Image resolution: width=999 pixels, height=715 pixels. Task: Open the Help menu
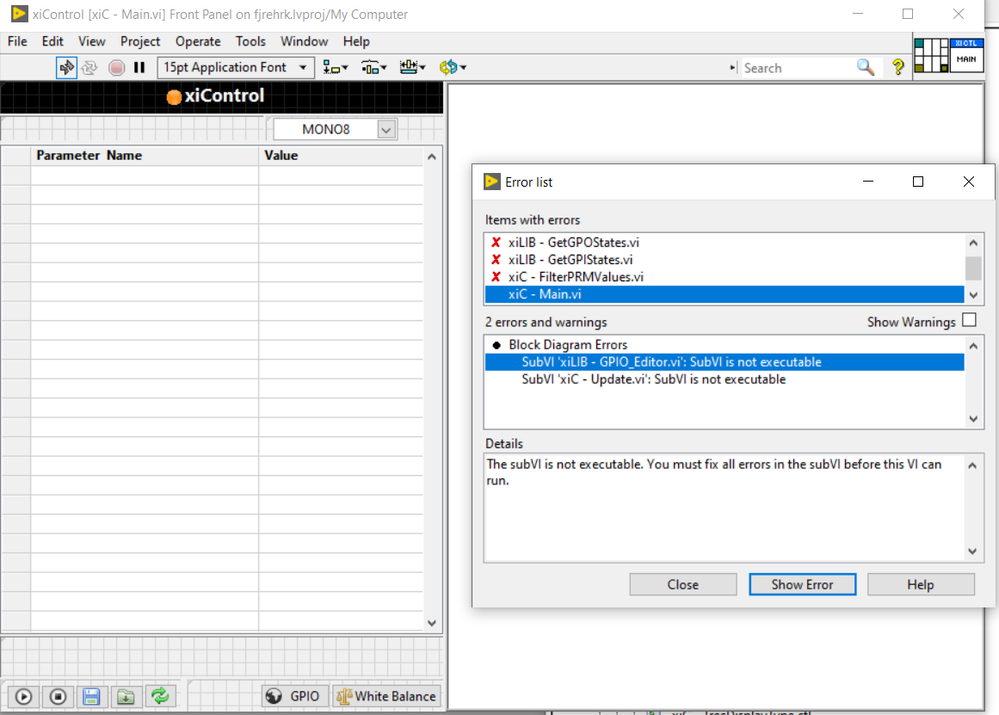click(x=356, y=41)
